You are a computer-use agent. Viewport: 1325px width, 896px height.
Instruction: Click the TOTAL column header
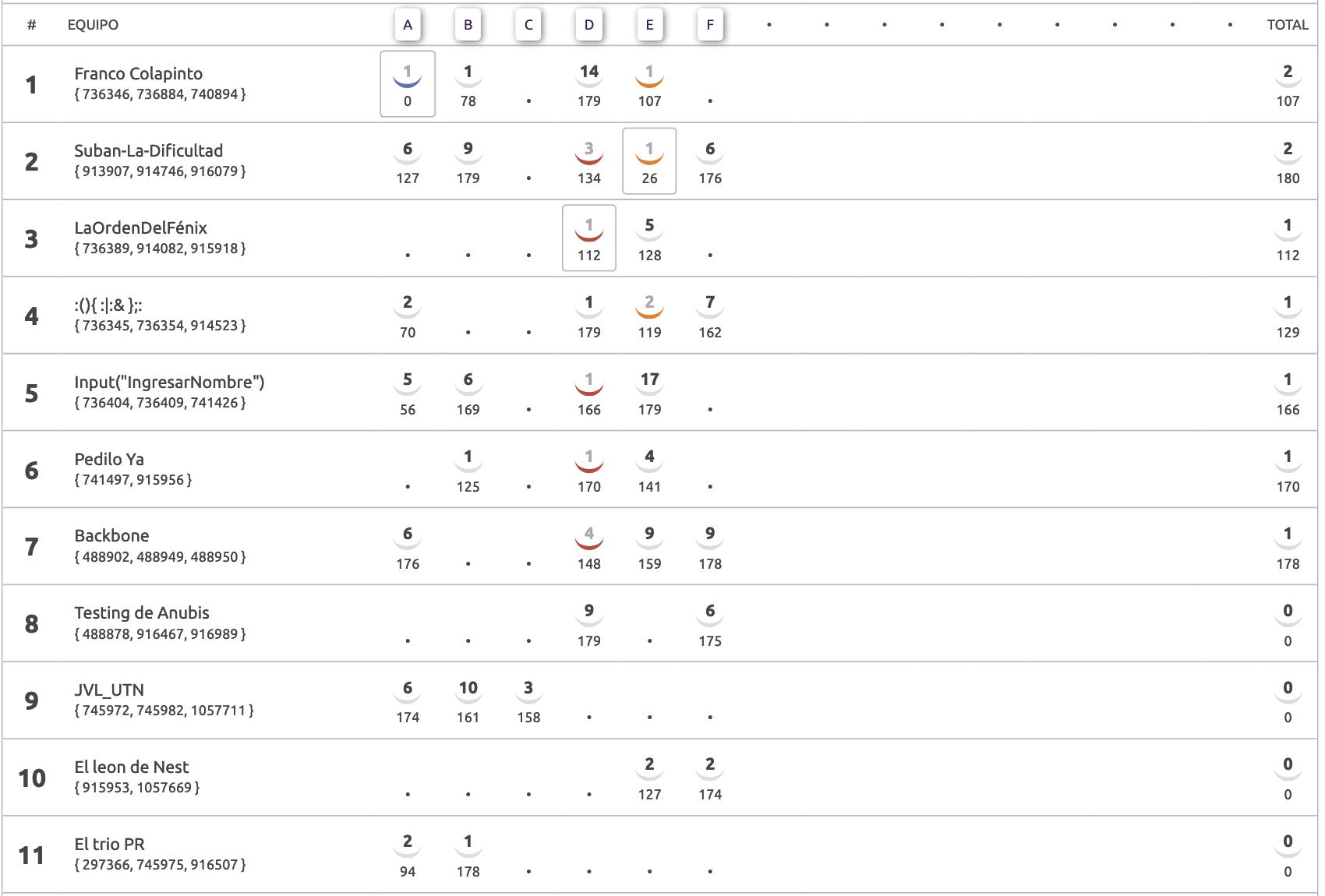tap(1288, 25)
